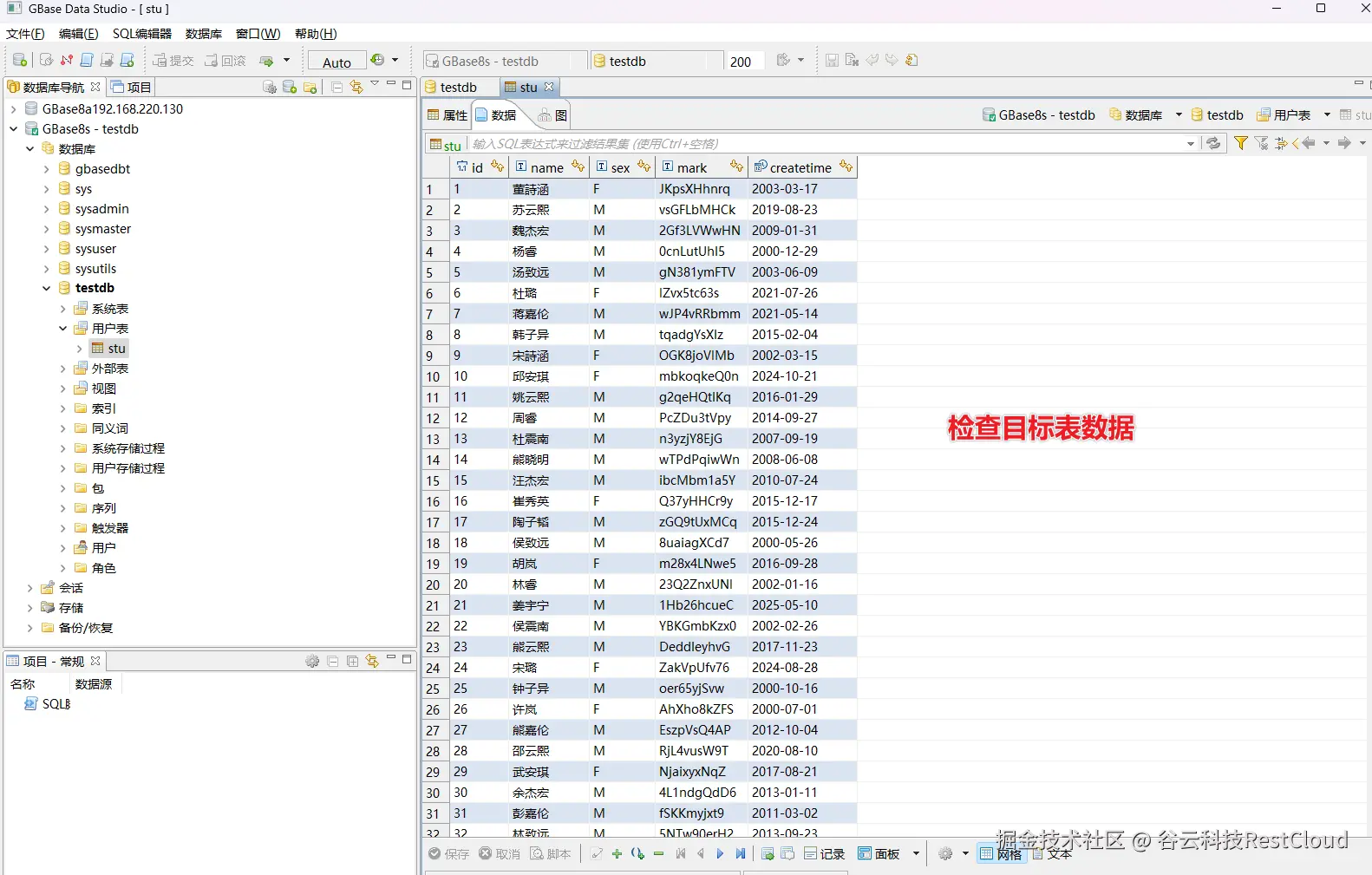Select the stu table in tree

(x=109, y=349)
